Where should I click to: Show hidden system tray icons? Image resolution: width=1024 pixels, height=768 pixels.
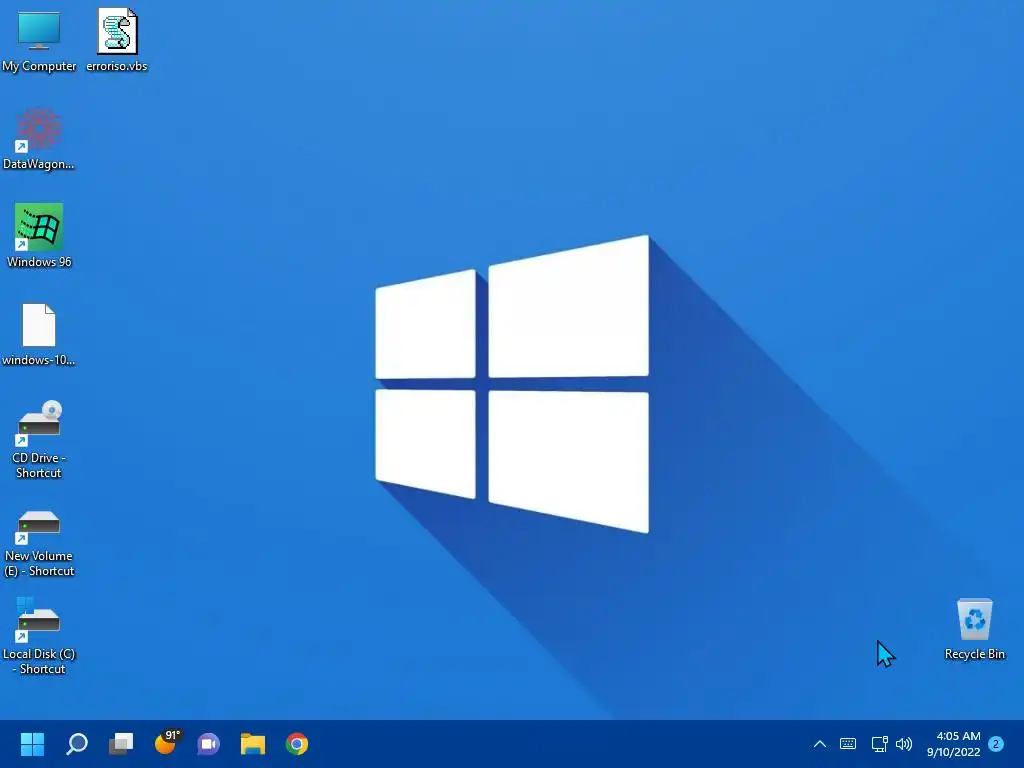click(x=820, y=744)
